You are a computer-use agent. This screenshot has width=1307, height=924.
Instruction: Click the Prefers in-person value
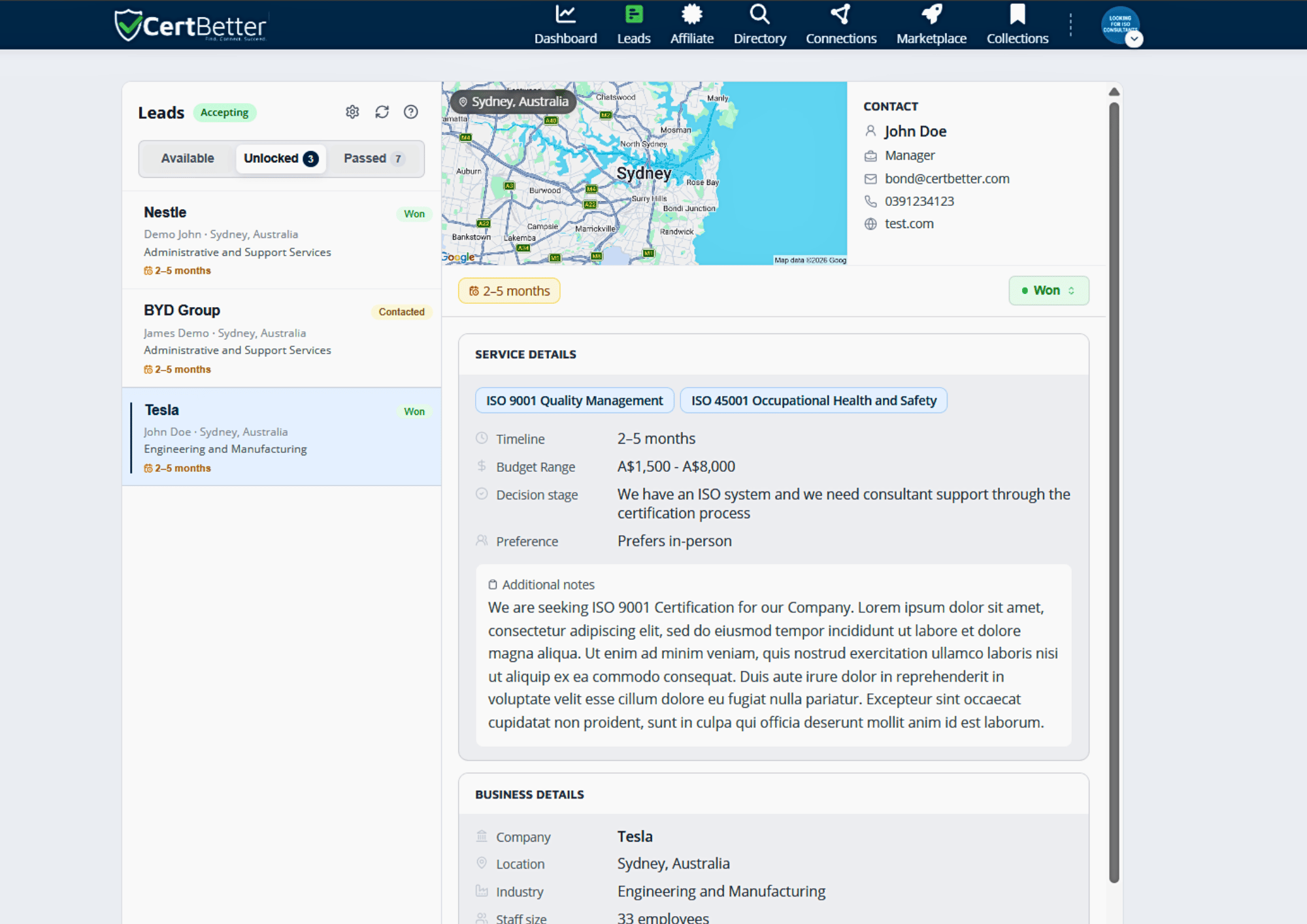(674, 541)
